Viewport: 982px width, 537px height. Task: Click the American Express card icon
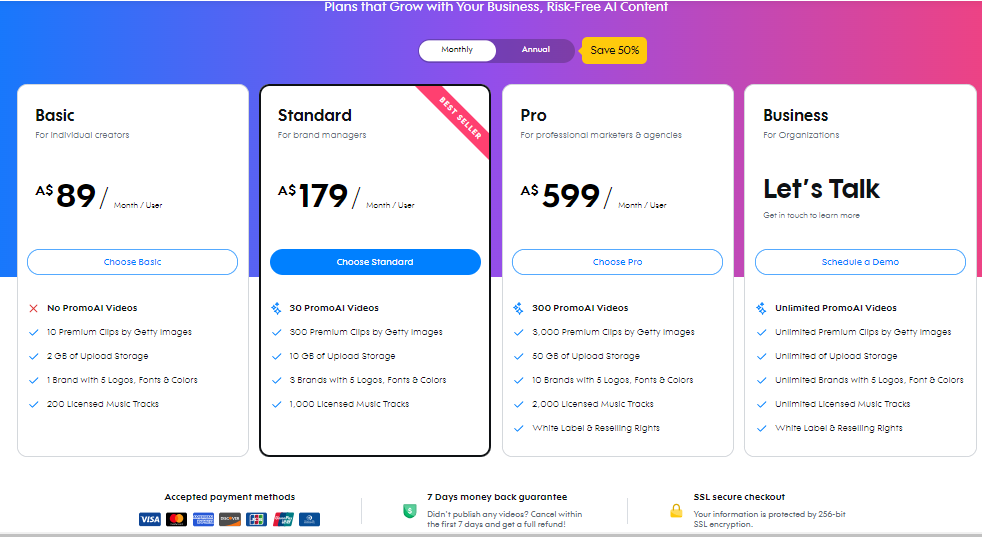tap(203, 519)
